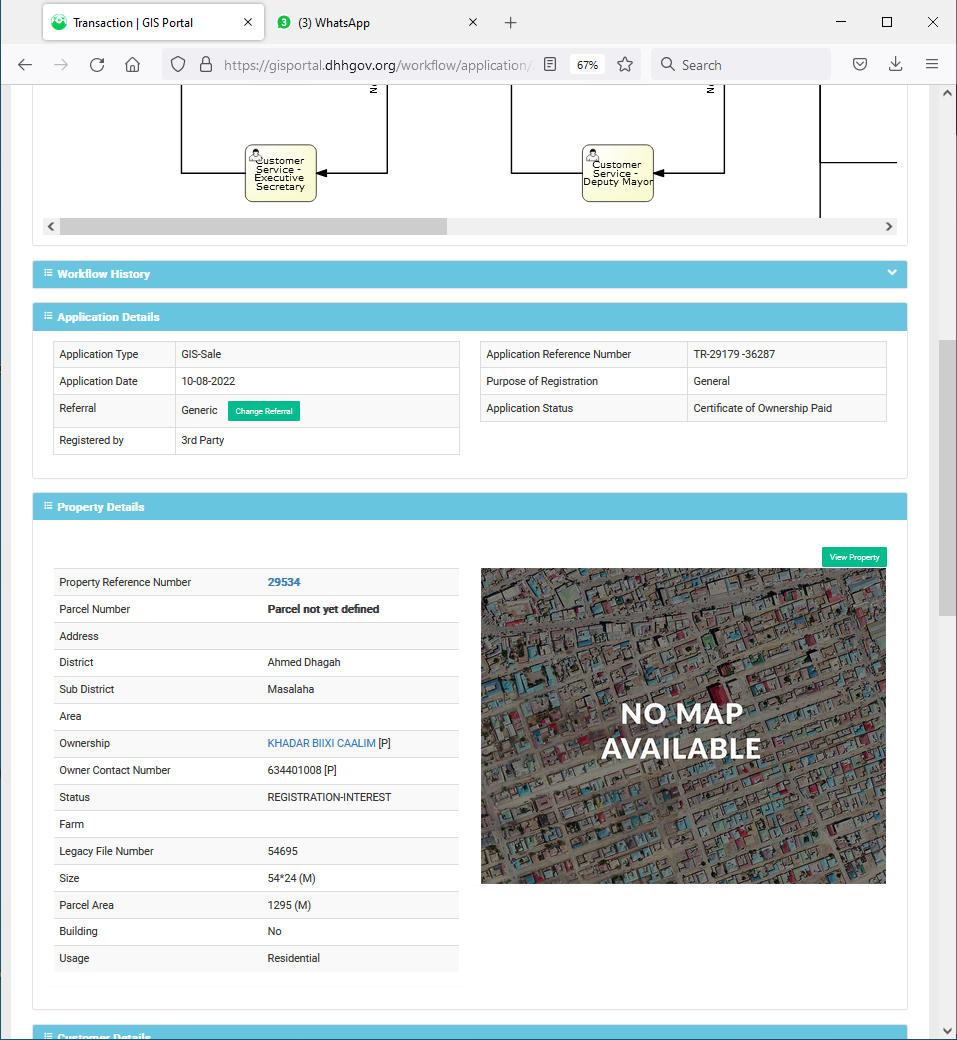Click the Application Details list icon
957x1040 pixels.
point(48,316)
